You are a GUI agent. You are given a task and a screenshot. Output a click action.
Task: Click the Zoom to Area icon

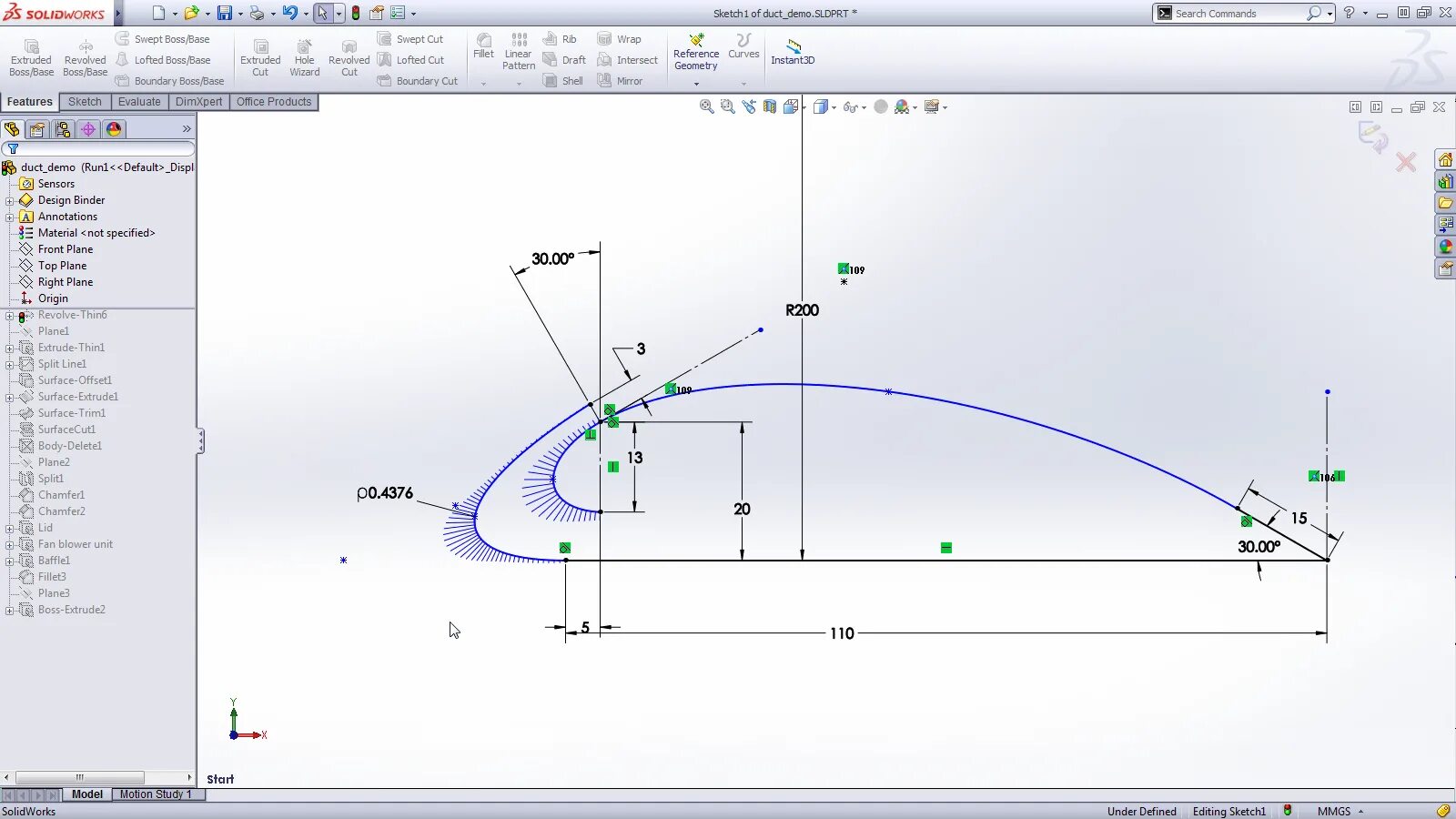(x=727, y=106)
